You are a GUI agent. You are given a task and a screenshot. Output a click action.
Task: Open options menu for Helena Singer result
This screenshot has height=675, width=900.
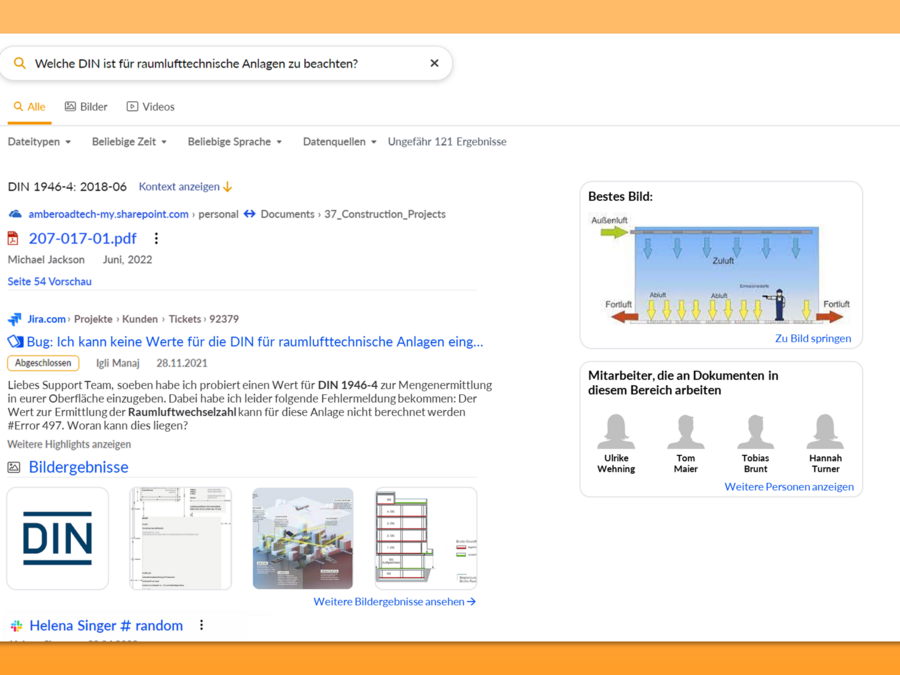point(201,625)
